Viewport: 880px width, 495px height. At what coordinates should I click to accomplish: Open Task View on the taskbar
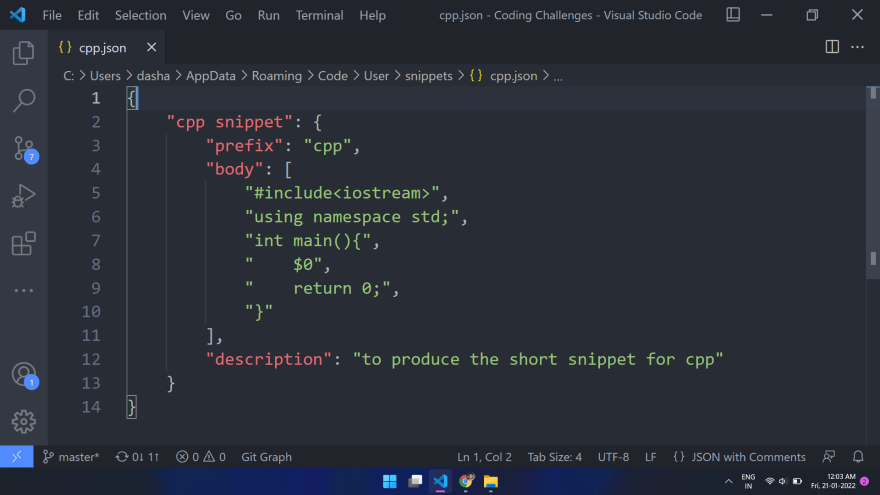point(415,482)
